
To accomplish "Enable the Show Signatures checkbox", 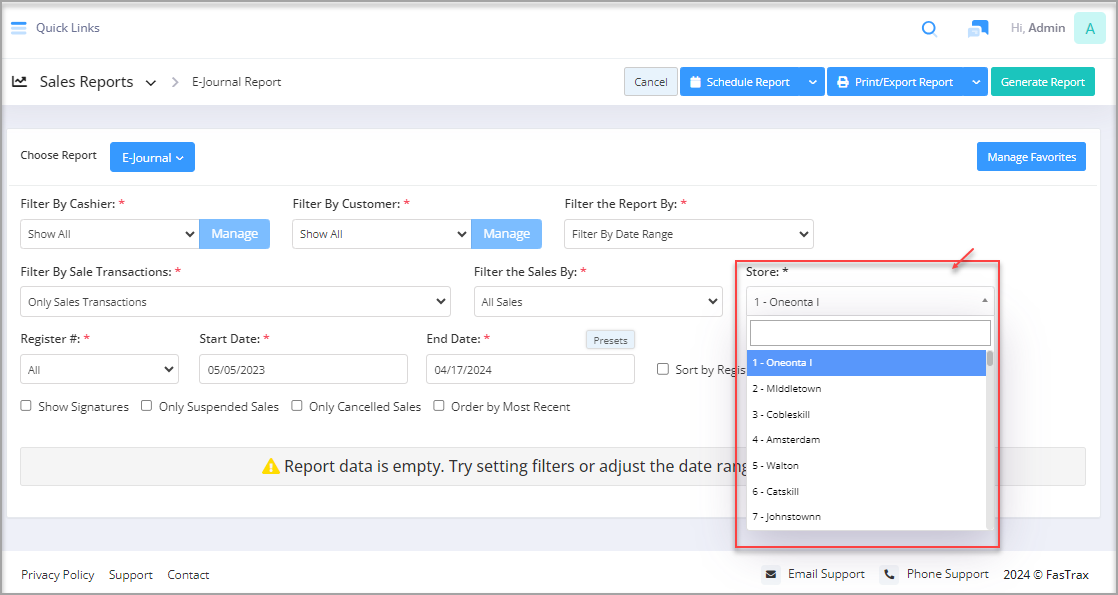I will [x=26, y=406].
